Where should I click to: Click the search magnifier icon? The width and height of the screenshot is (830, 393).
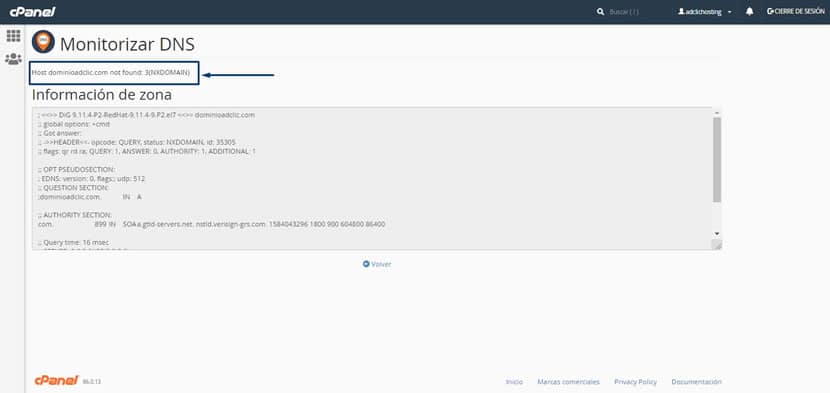click(x=600, y=12)
